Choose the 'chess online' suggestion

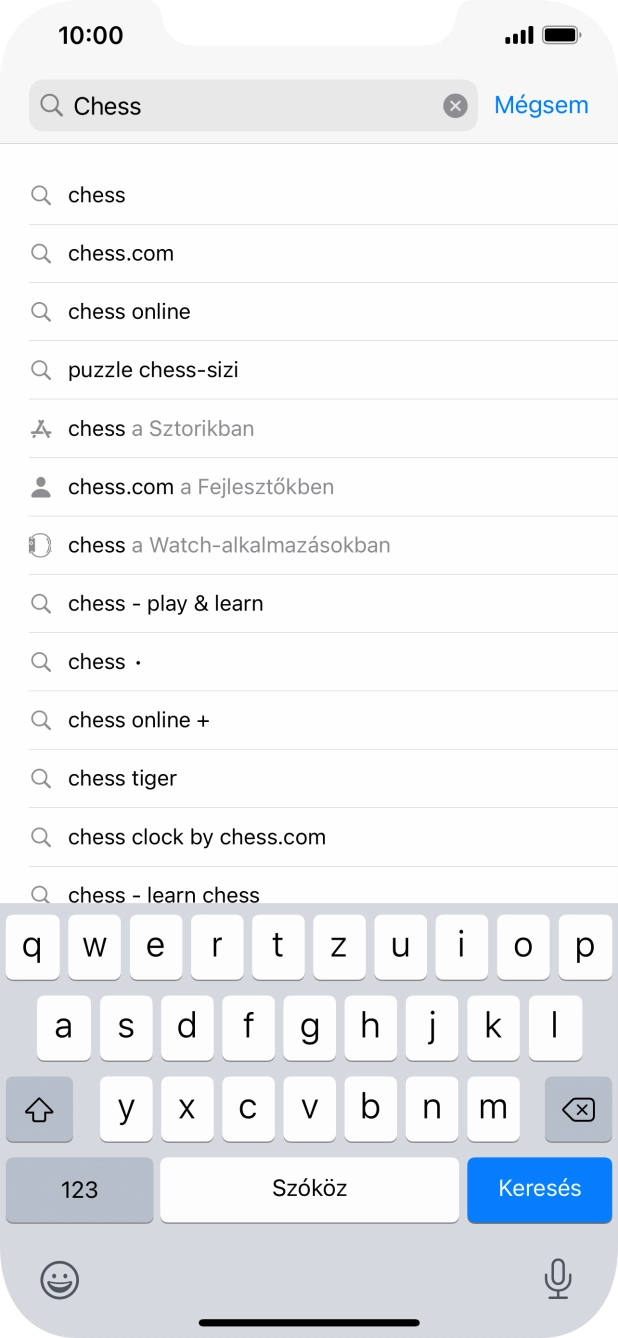click(x=129, y=312)
